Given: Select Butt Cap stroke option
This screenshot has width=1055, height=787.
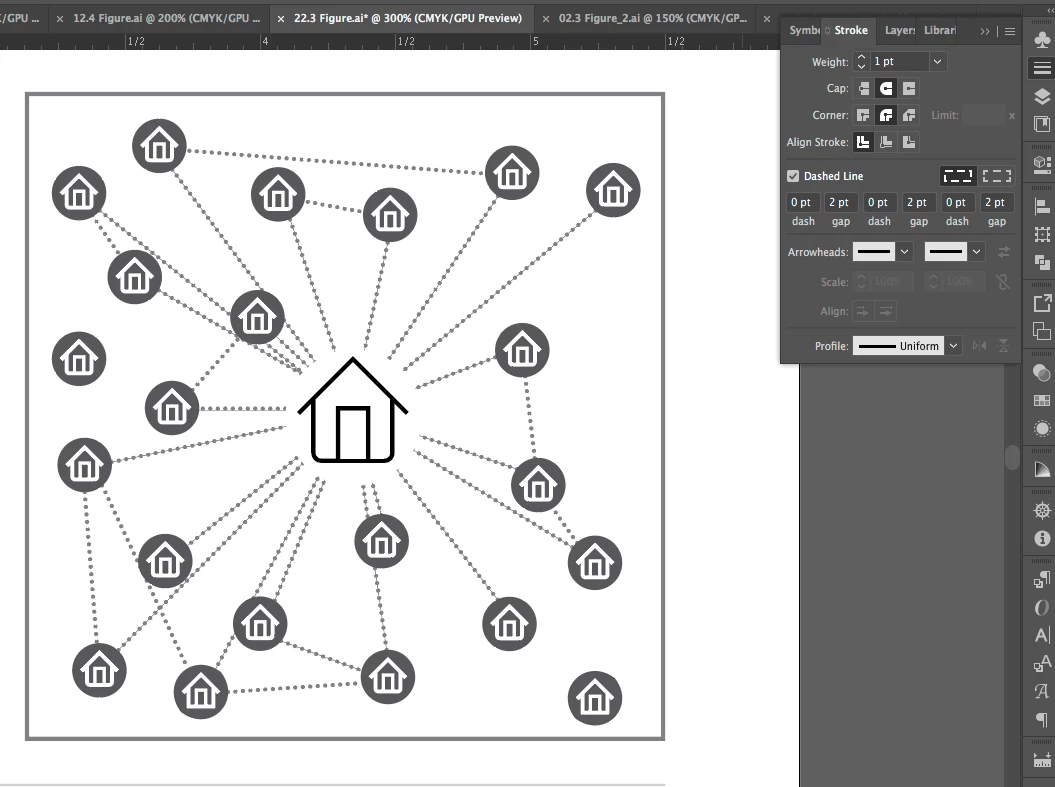Looking at the screenshot, I should (863, 88).
